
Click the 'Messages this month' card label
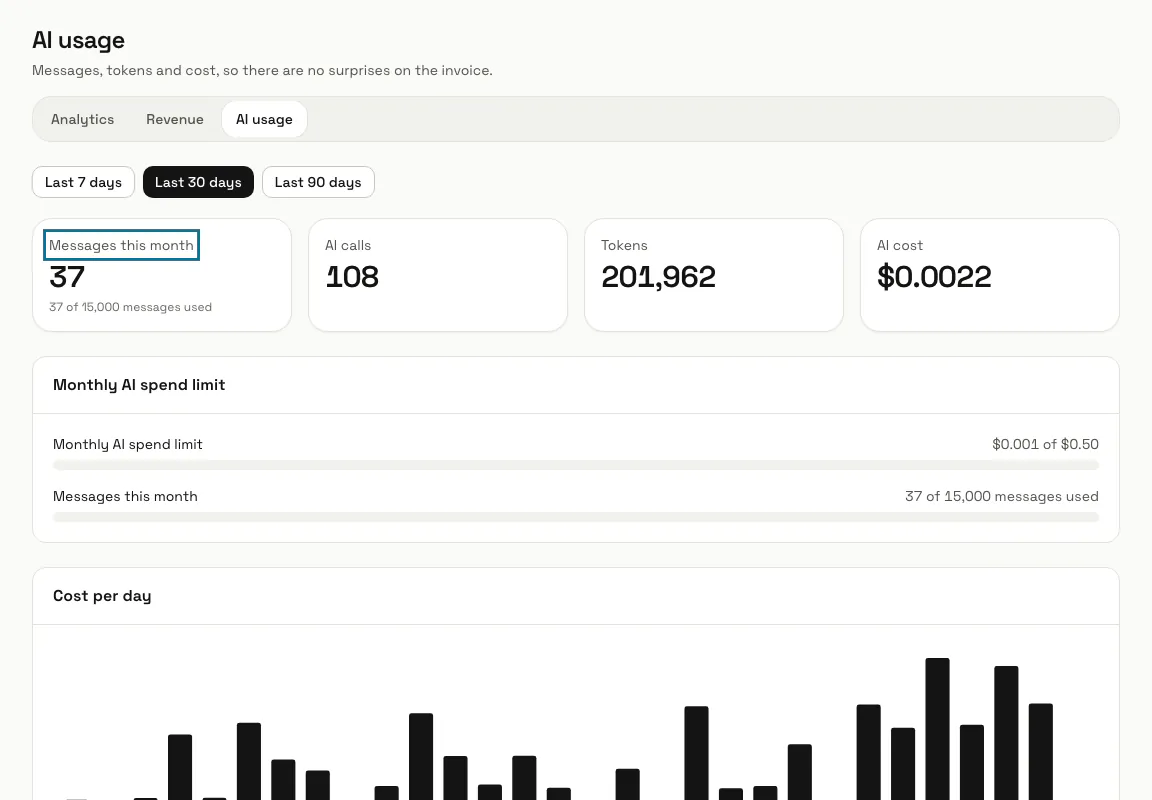pyautogui.click(x=121, y=245)
